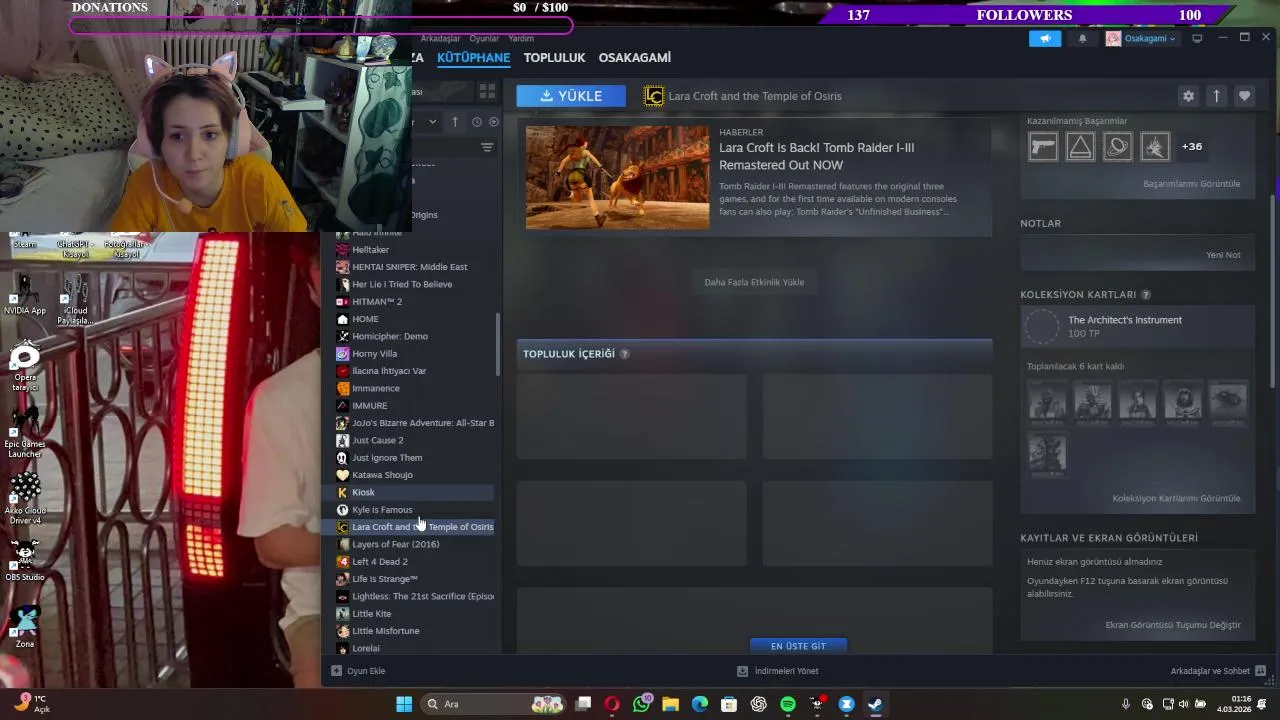Click Daha Fazla Etkinlik Yükle button
The image size is (1280, 720).
[x=754, y=282]
